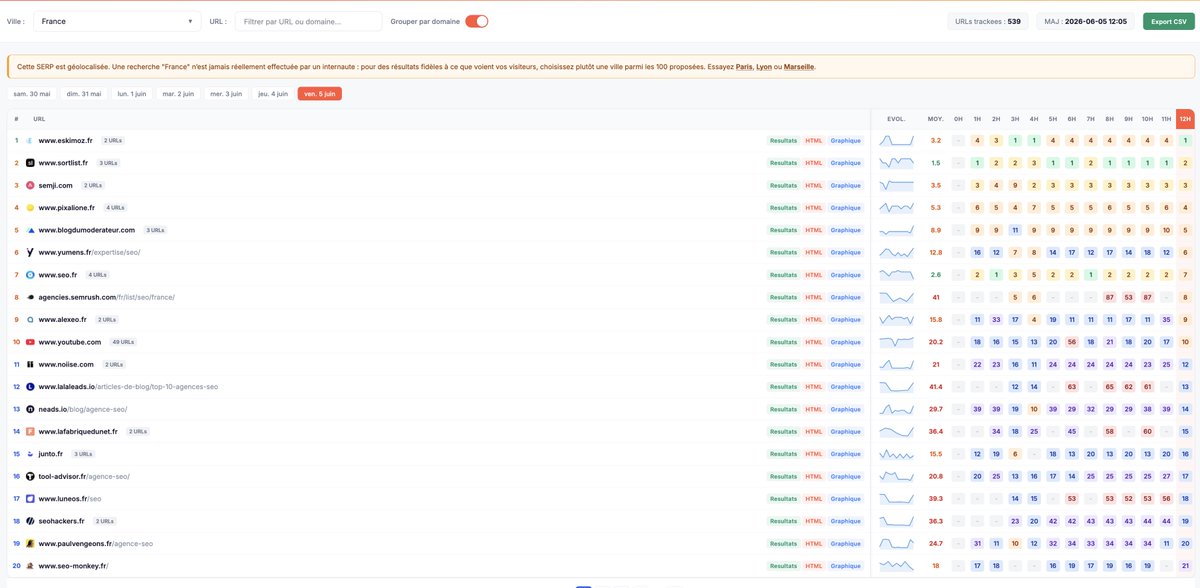Select the dim. 31 mai date tab
The width and height of the screenshot is (1200, 588).
[x=83, y=94]
